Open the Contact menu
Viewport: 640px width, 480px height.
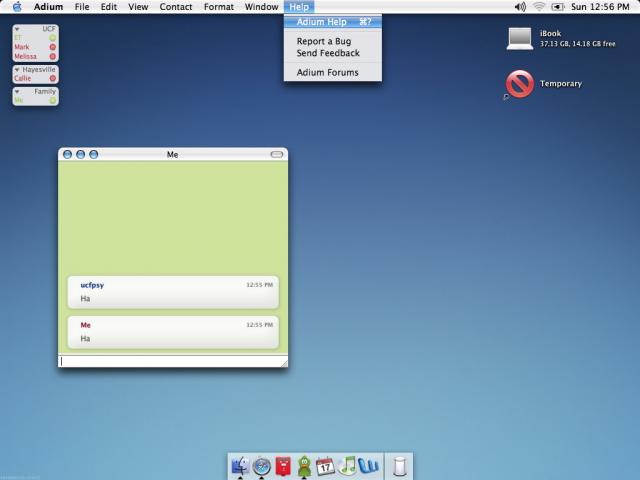(176, 7)
